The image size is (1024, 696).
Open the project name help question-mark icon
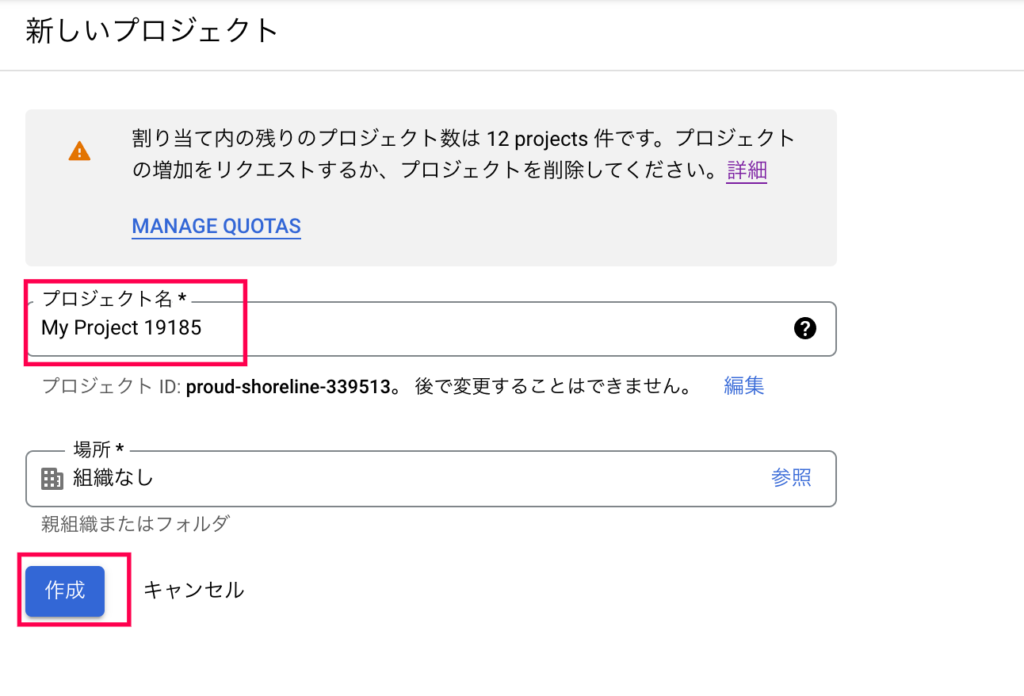[805, 328]
